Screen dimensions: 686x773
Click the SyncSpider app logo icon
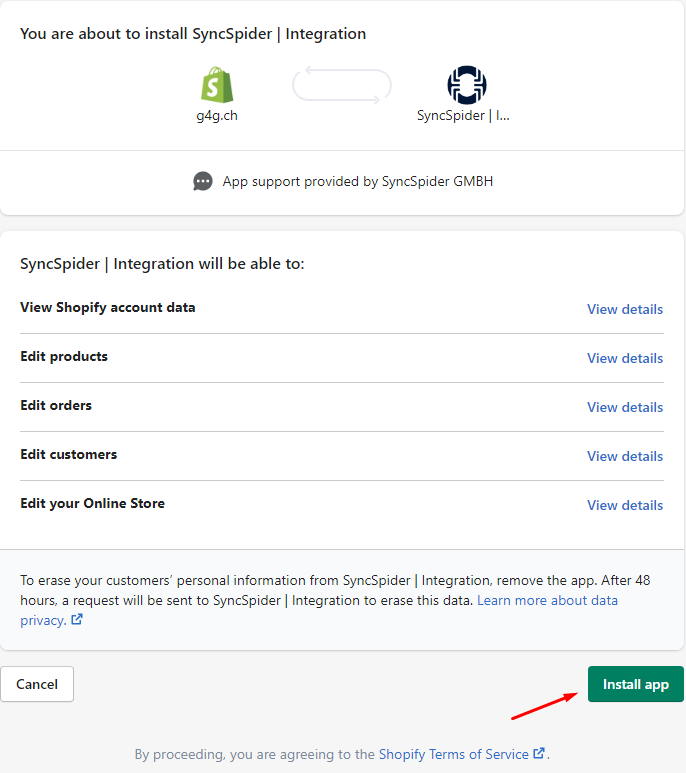[467, 85]
